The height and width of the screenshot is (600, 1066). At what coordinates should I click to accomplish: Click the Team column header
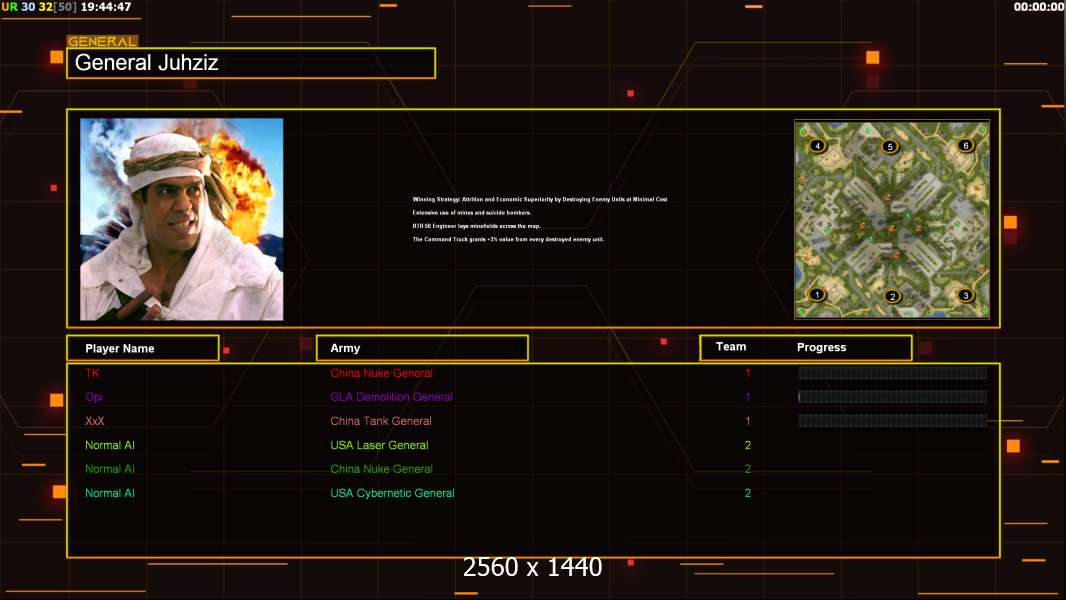click(731, 347)
